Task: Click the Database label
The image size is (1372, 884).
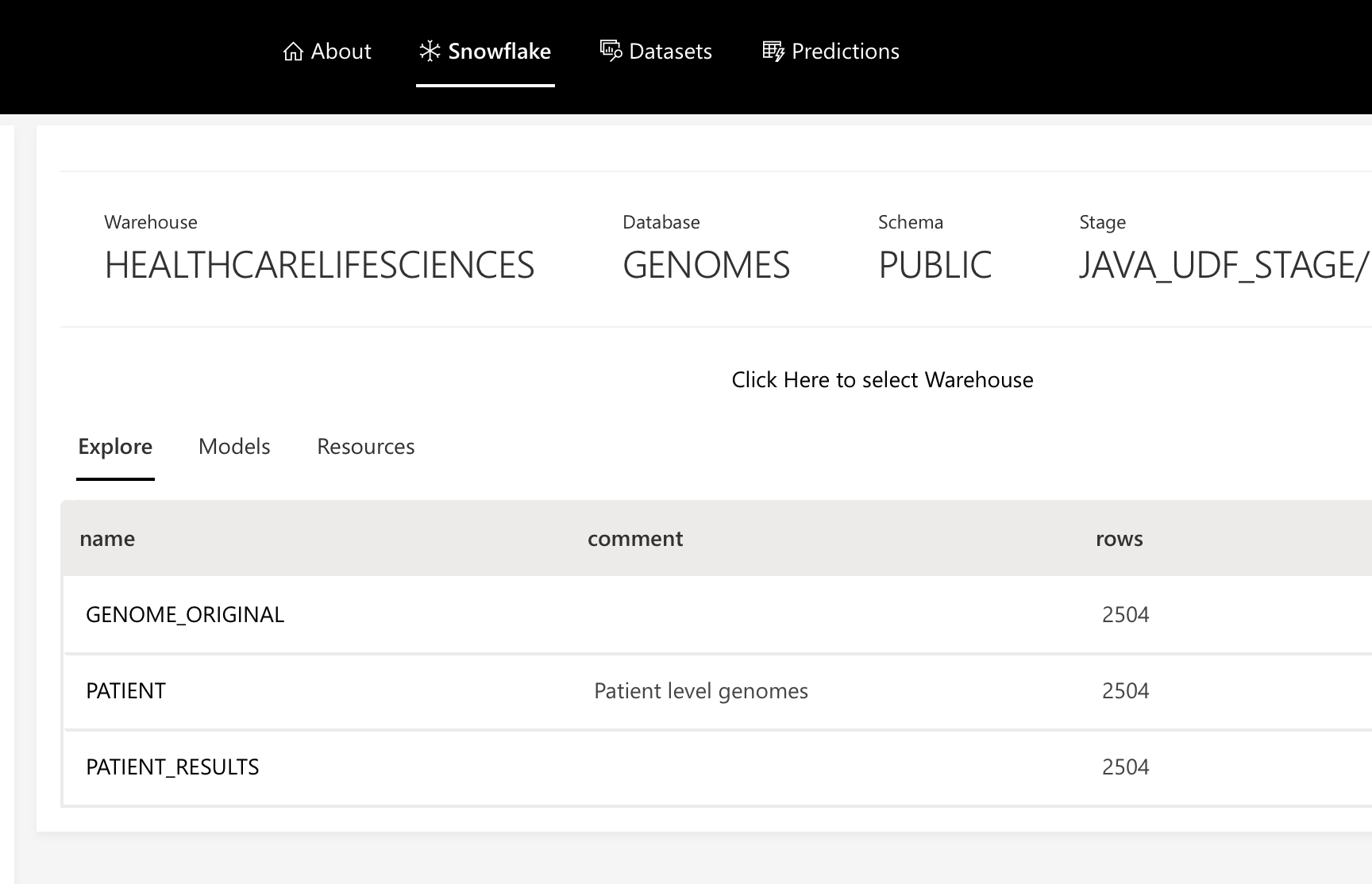Action: (x=661, y=222)
